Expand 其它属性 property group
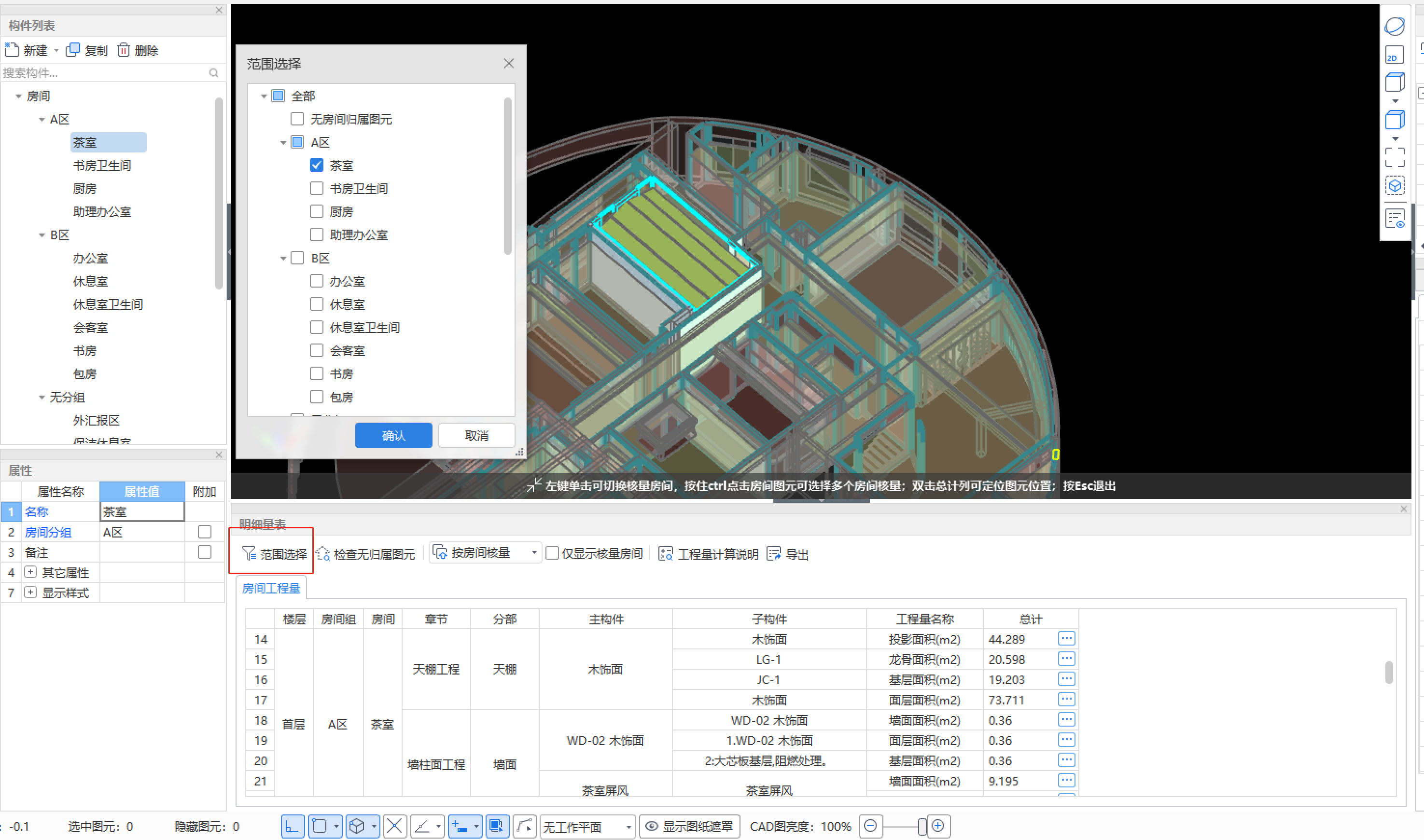 (x=30, y=572)
